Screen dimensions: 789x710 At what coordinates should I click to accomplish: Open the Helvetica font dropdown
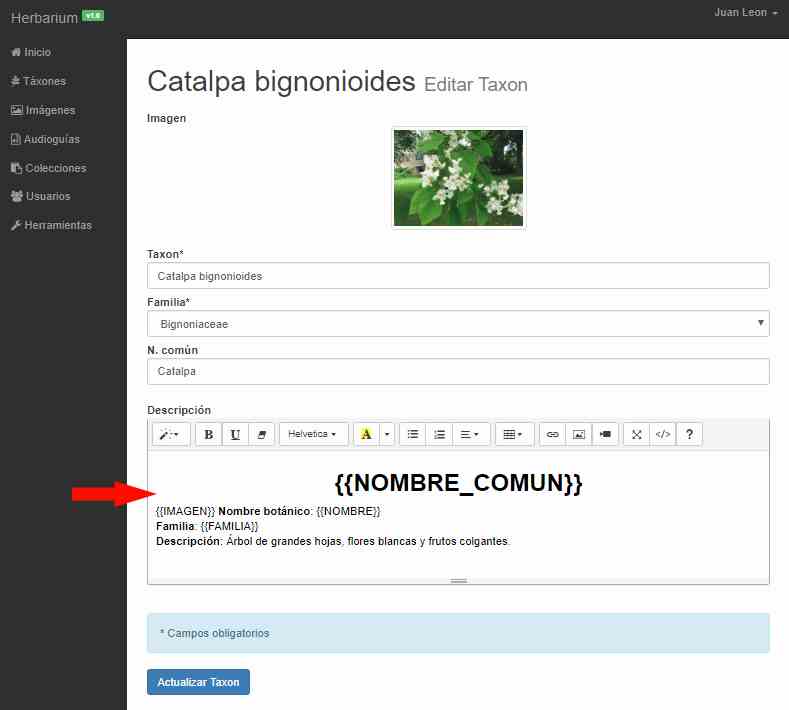click(313, 434)
